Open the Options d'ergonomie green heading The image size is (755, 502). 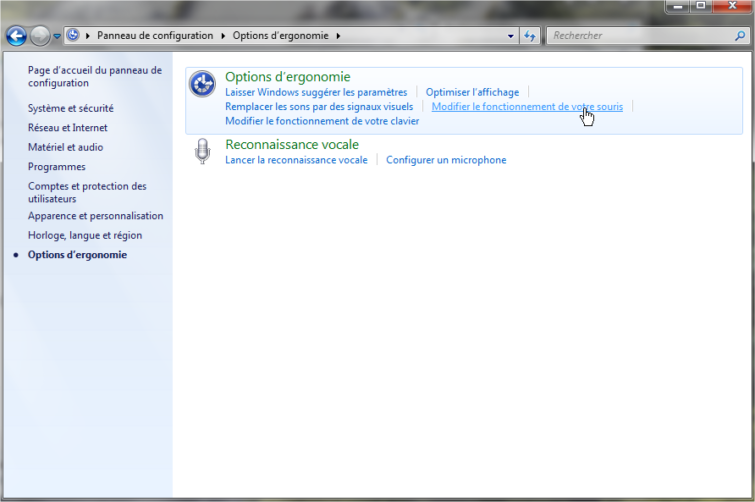point(288,77)
